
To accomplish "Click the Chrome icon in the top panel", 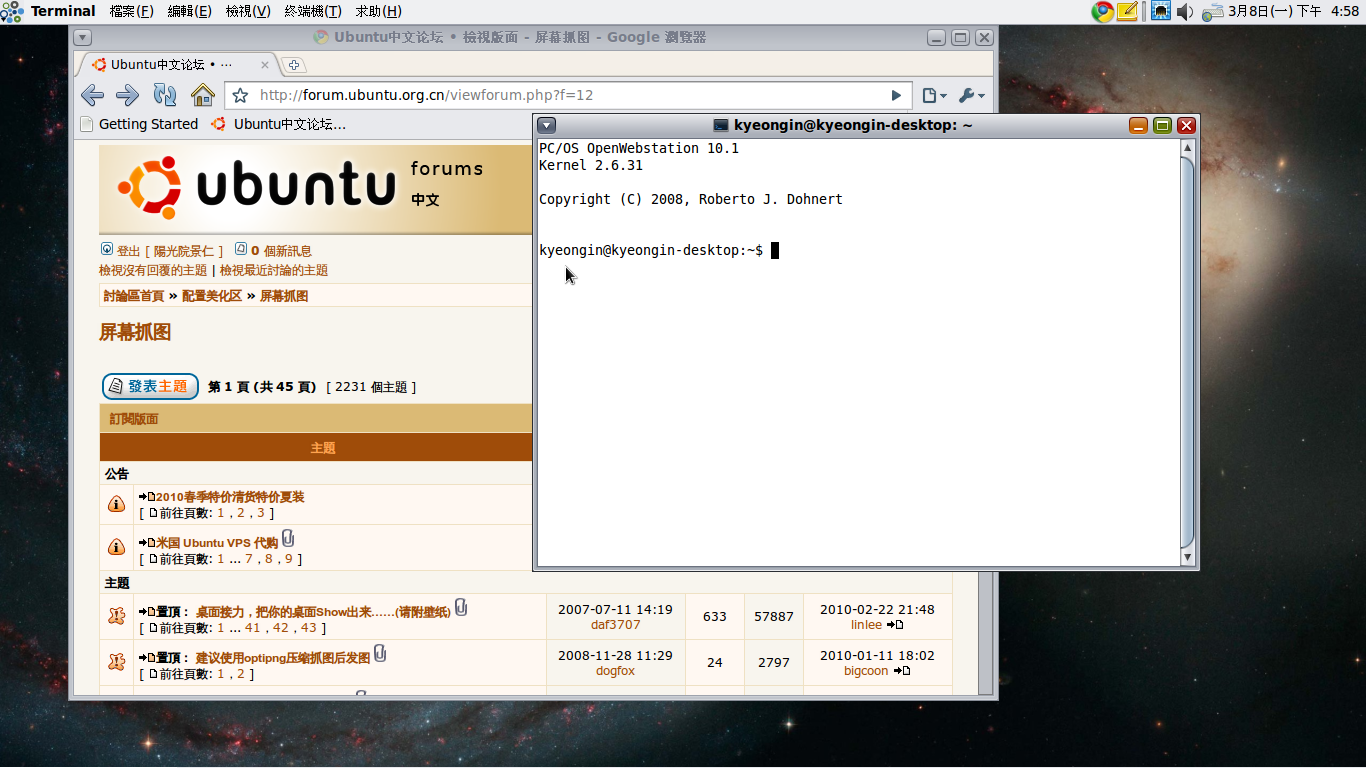I will [1102, 11].
